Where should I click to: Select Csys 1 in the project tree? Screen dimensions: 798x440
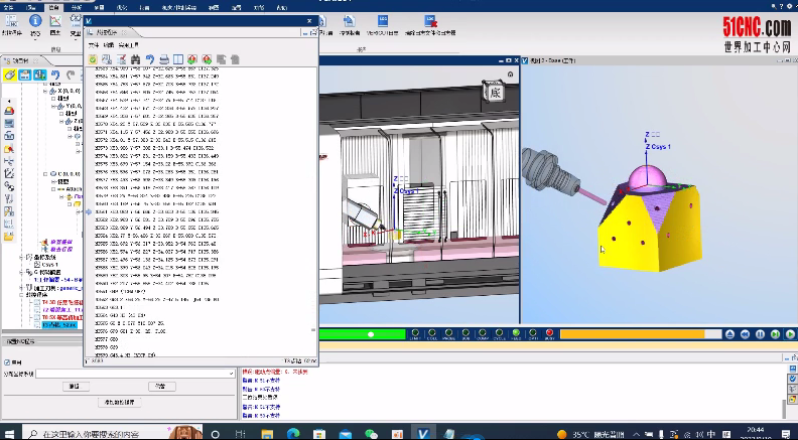point(50,264)
